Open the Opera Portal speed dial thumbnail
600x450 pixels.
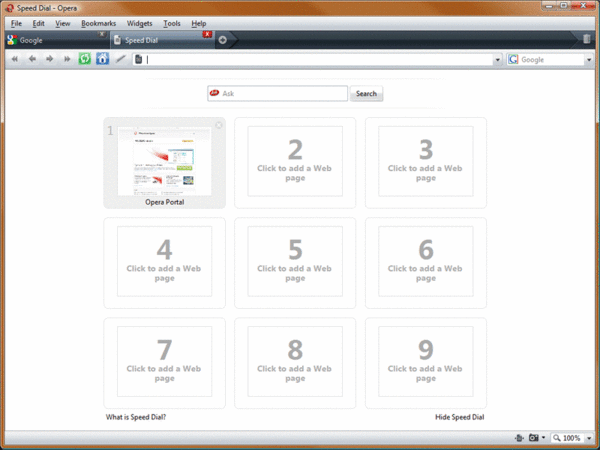click(165, 161)
